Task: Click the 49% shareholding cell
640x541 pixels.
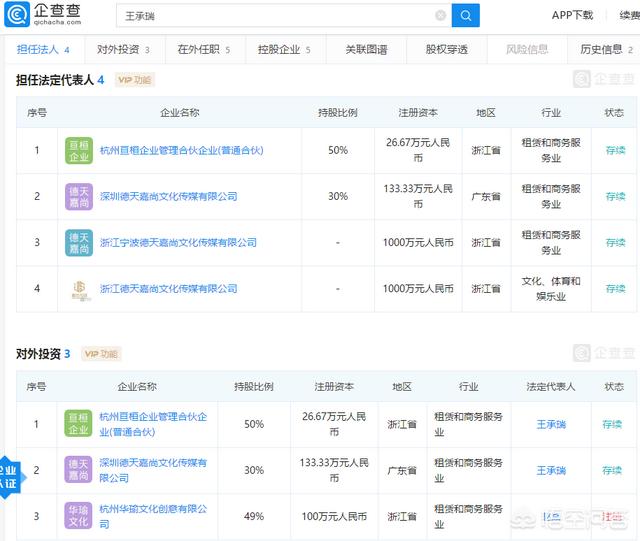Action: (x=254, y=517)
